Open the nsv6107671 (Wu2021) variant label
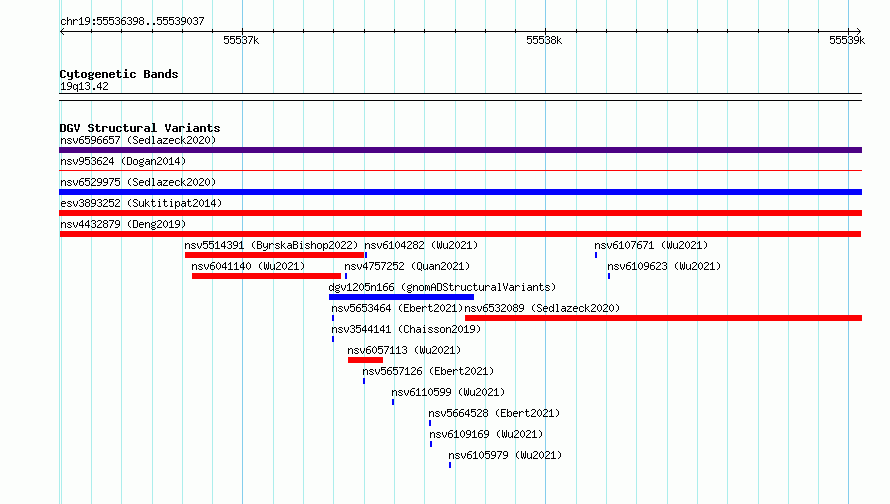This screenshot has height=504, width=890. click(651, 245)
